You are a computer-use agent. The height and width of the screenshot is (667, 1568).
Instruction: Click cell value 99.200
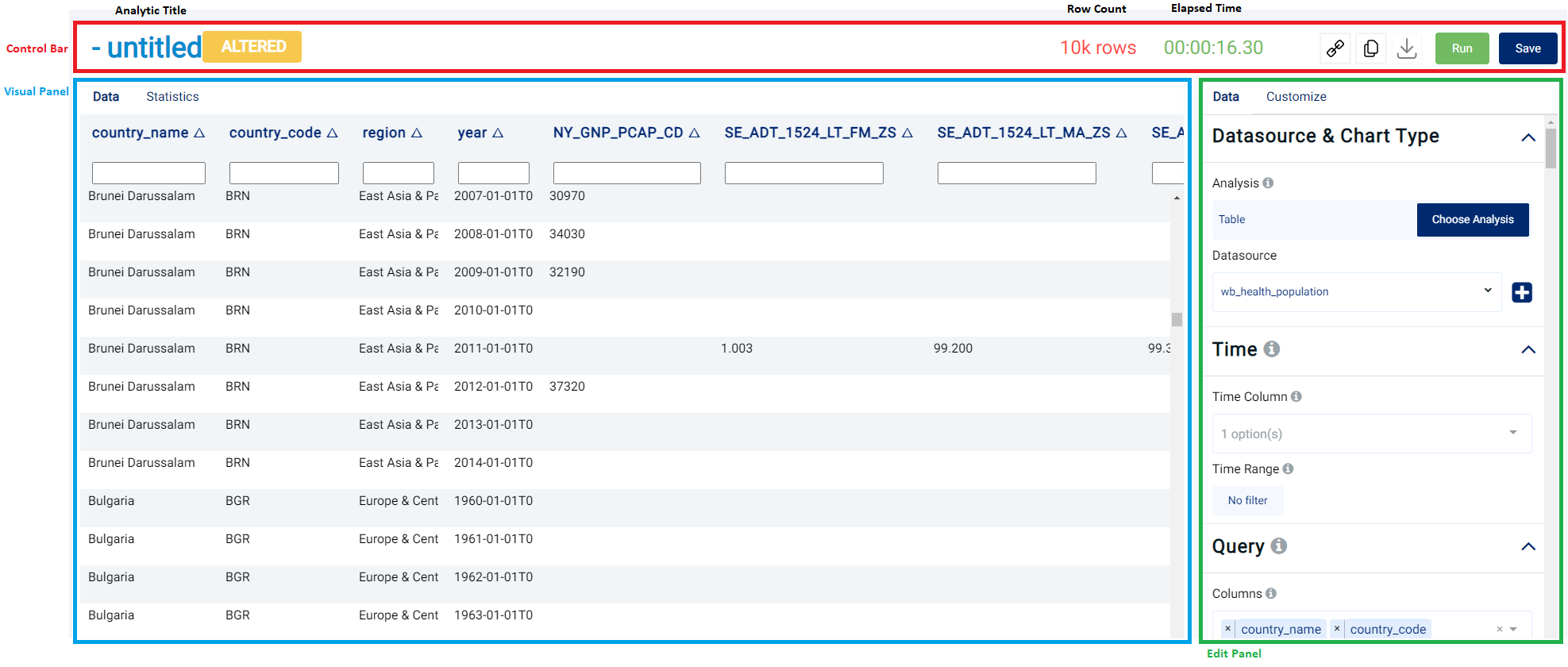click(953, 348)
